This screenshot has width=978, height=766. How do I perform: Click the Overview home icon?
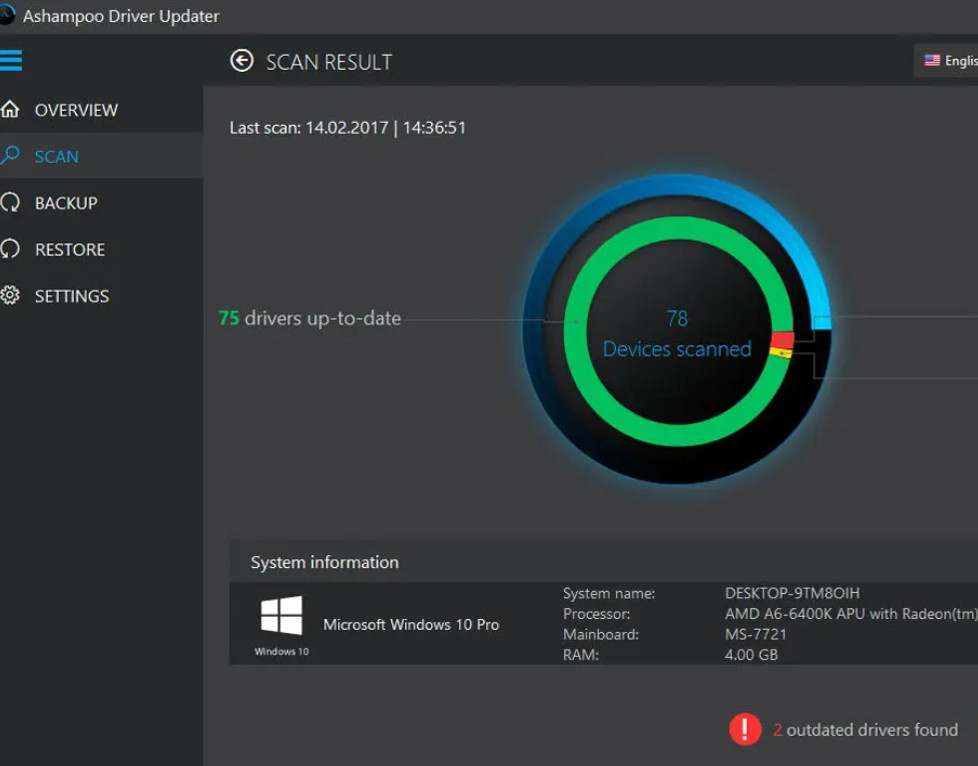pos(10,109)
